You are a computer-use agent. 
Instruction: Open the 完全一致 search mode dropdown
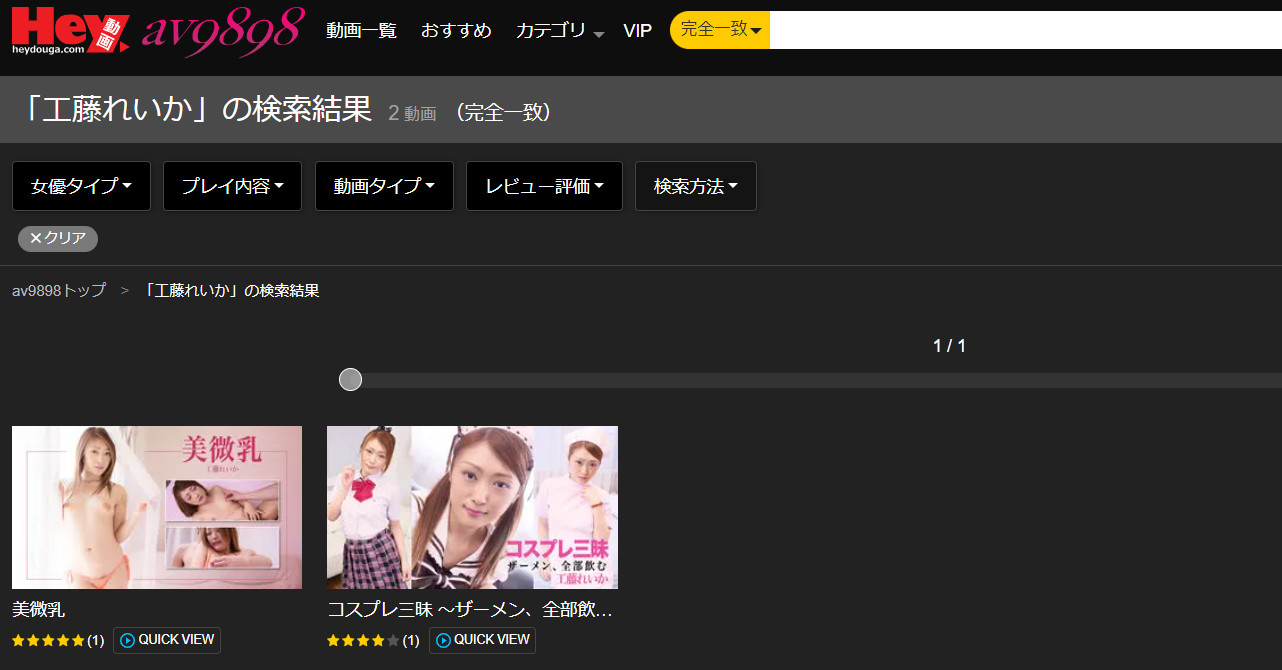click(x=719, y=30)
